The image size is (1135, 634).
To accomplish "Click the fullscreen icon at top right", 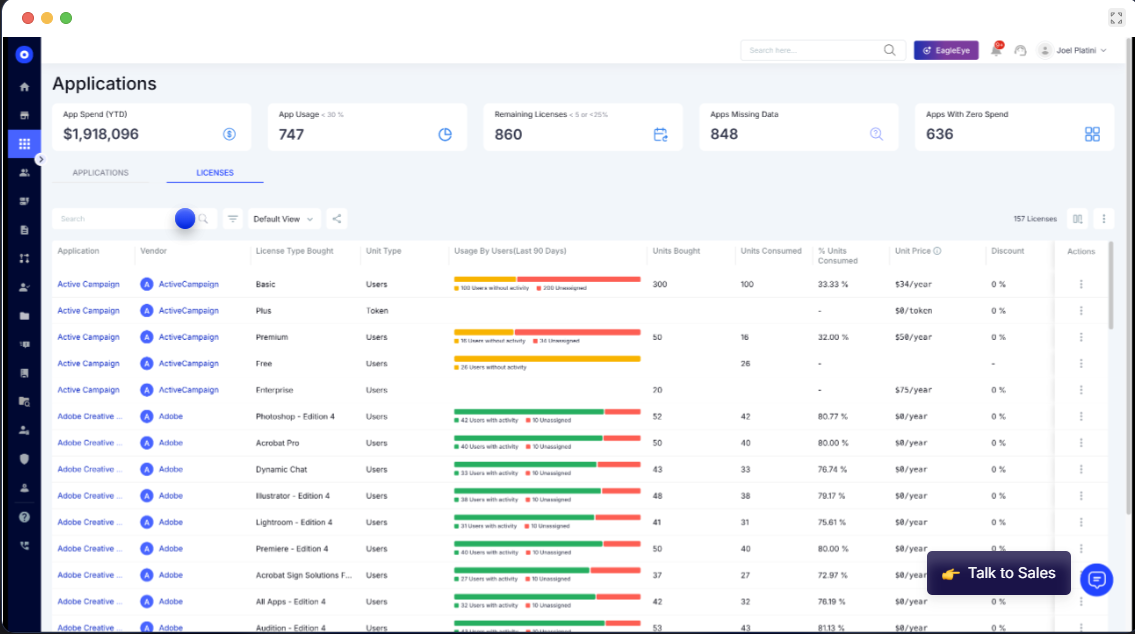I will [1116, 18].
